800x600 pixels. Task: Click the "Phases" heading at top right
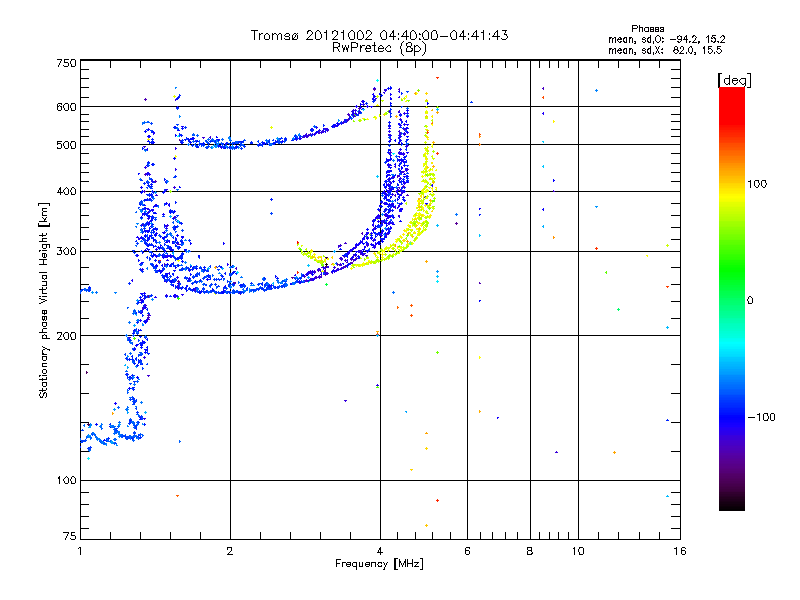click(x=647, y=29)
